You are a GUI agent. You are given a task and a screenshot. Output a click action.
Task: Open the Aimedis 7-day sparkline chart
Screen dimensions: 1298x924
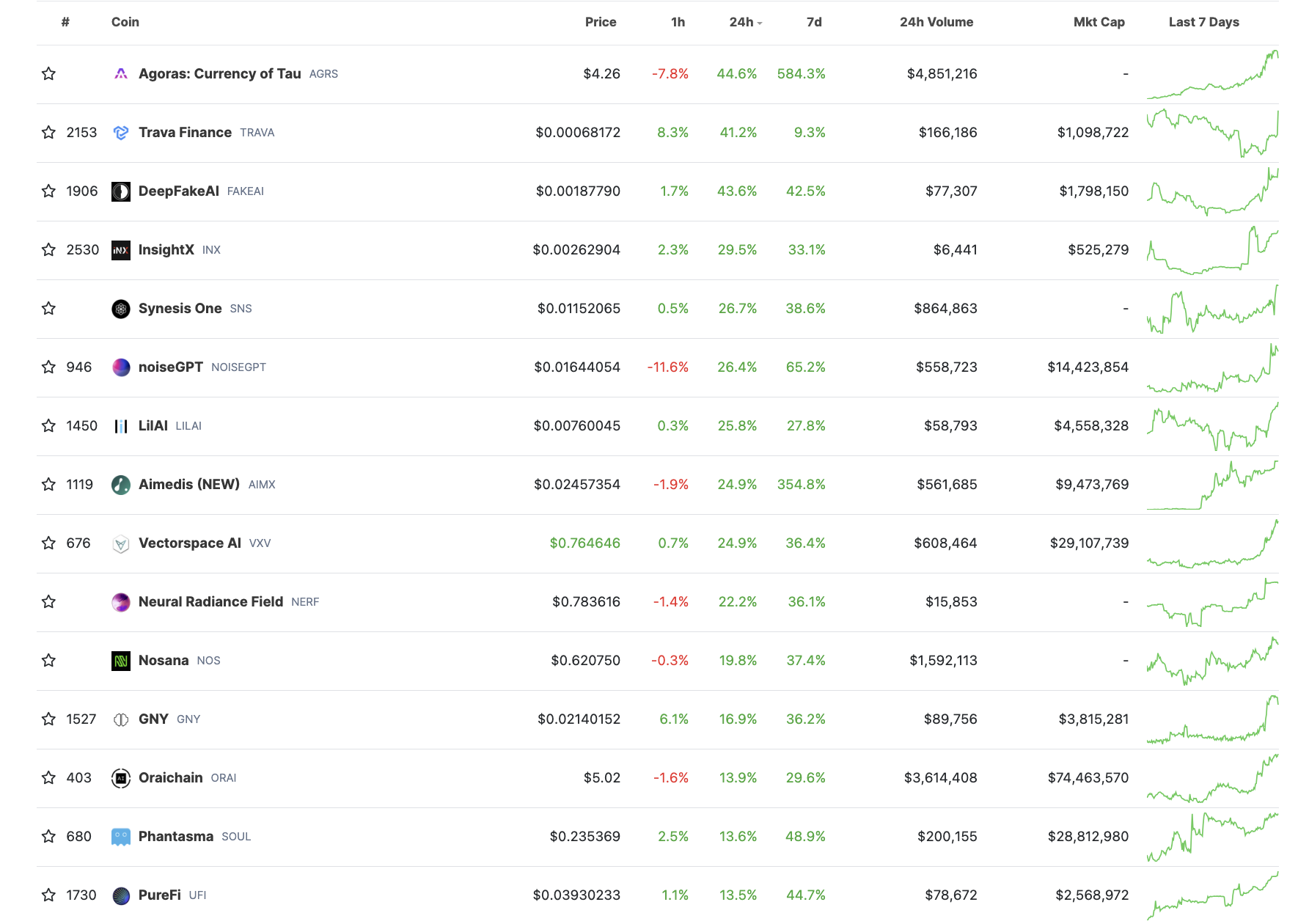(x=1212, y=485)
